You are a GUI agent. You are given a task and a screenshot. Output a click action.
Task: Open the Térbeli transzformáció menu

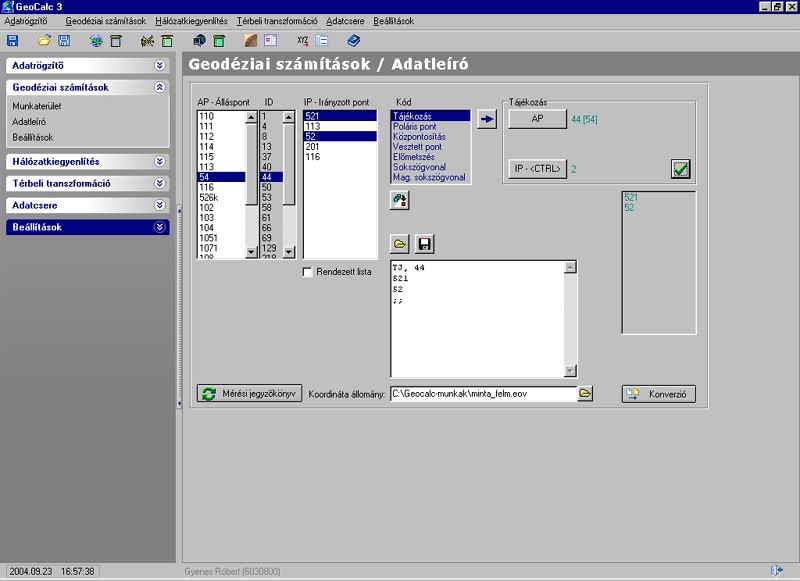(x=277, y=21)
